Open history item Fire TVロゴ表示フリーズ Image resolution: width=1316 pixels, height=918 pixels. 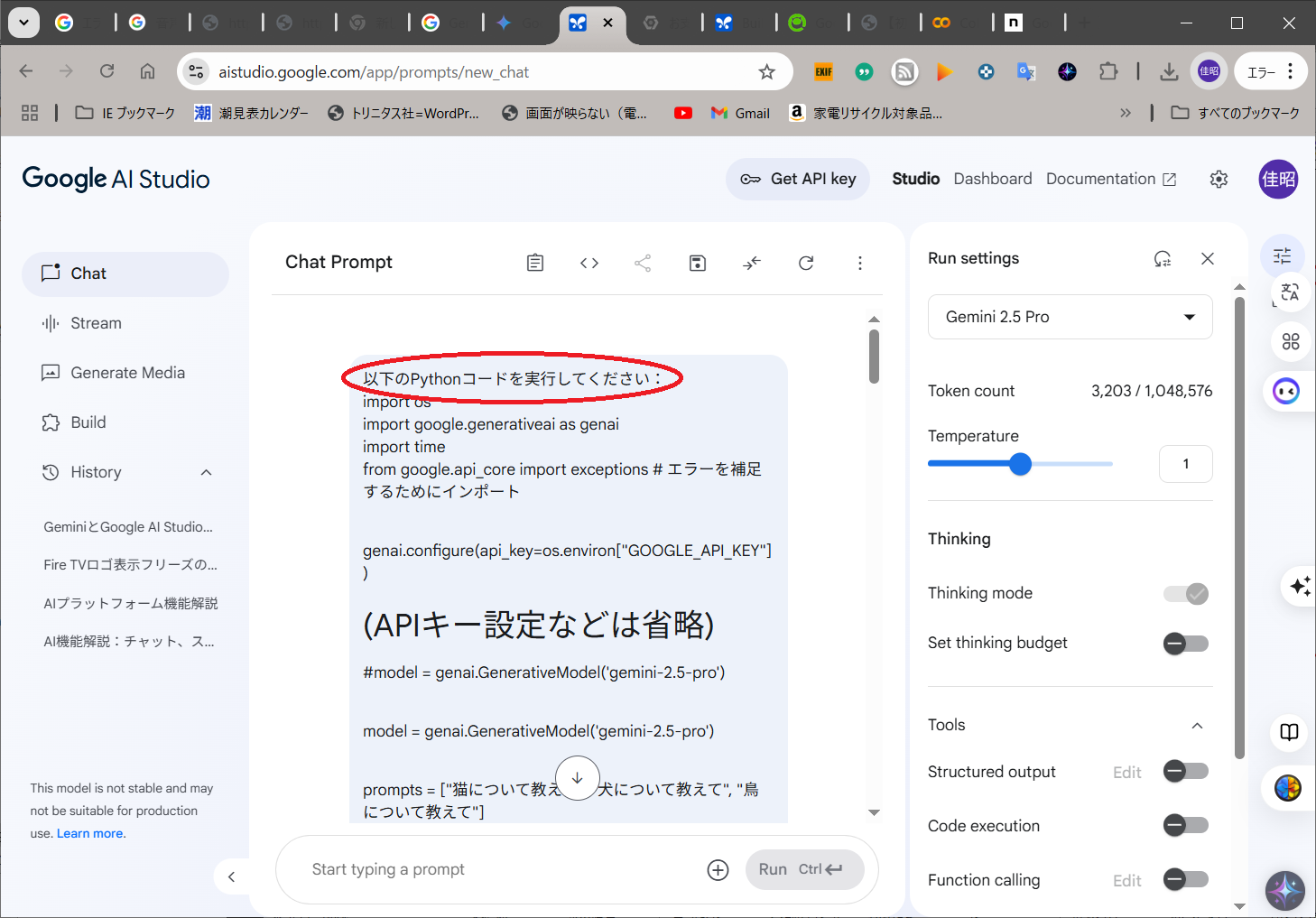click(x=131, y=565)
